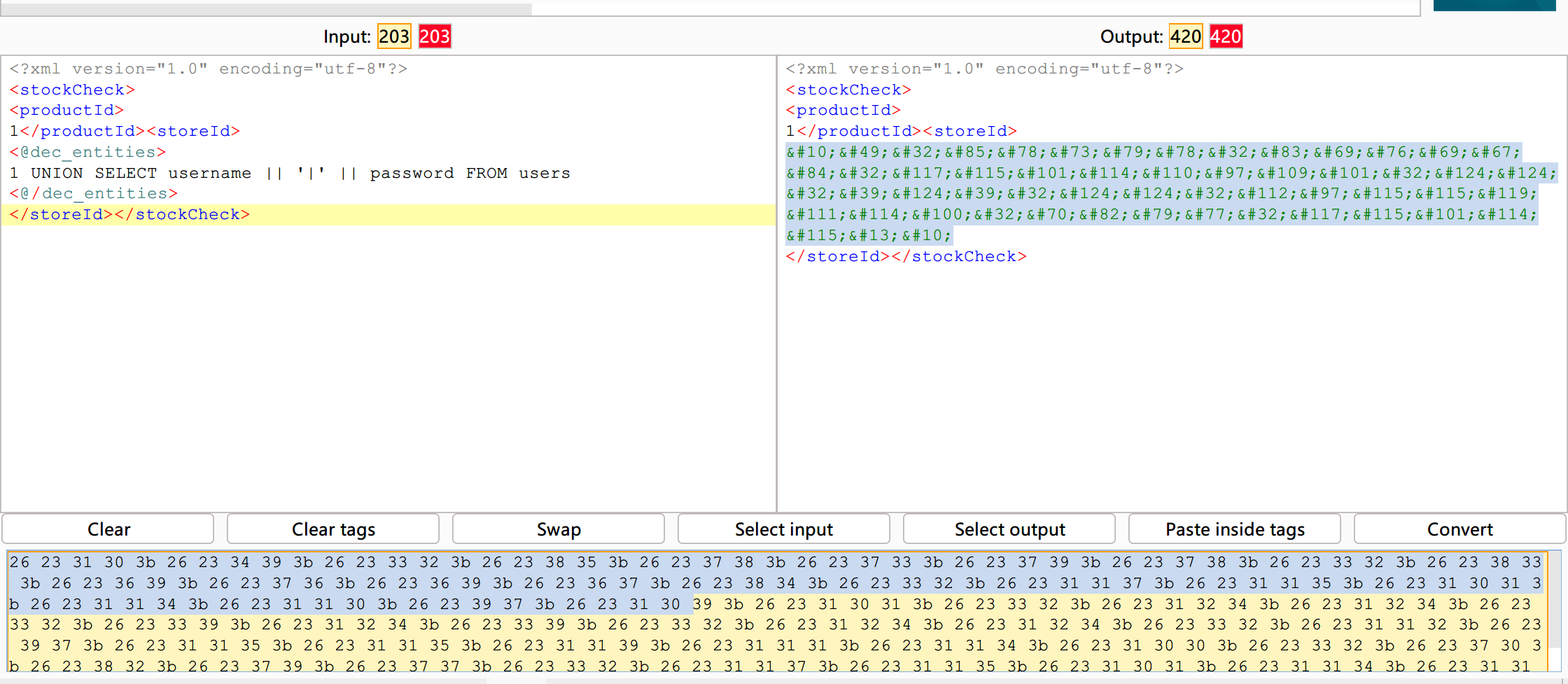Click the 1</productId><storeId> line in output pane
The width and height of the screenshot is (1568, 684).
(x=901, y=131)
